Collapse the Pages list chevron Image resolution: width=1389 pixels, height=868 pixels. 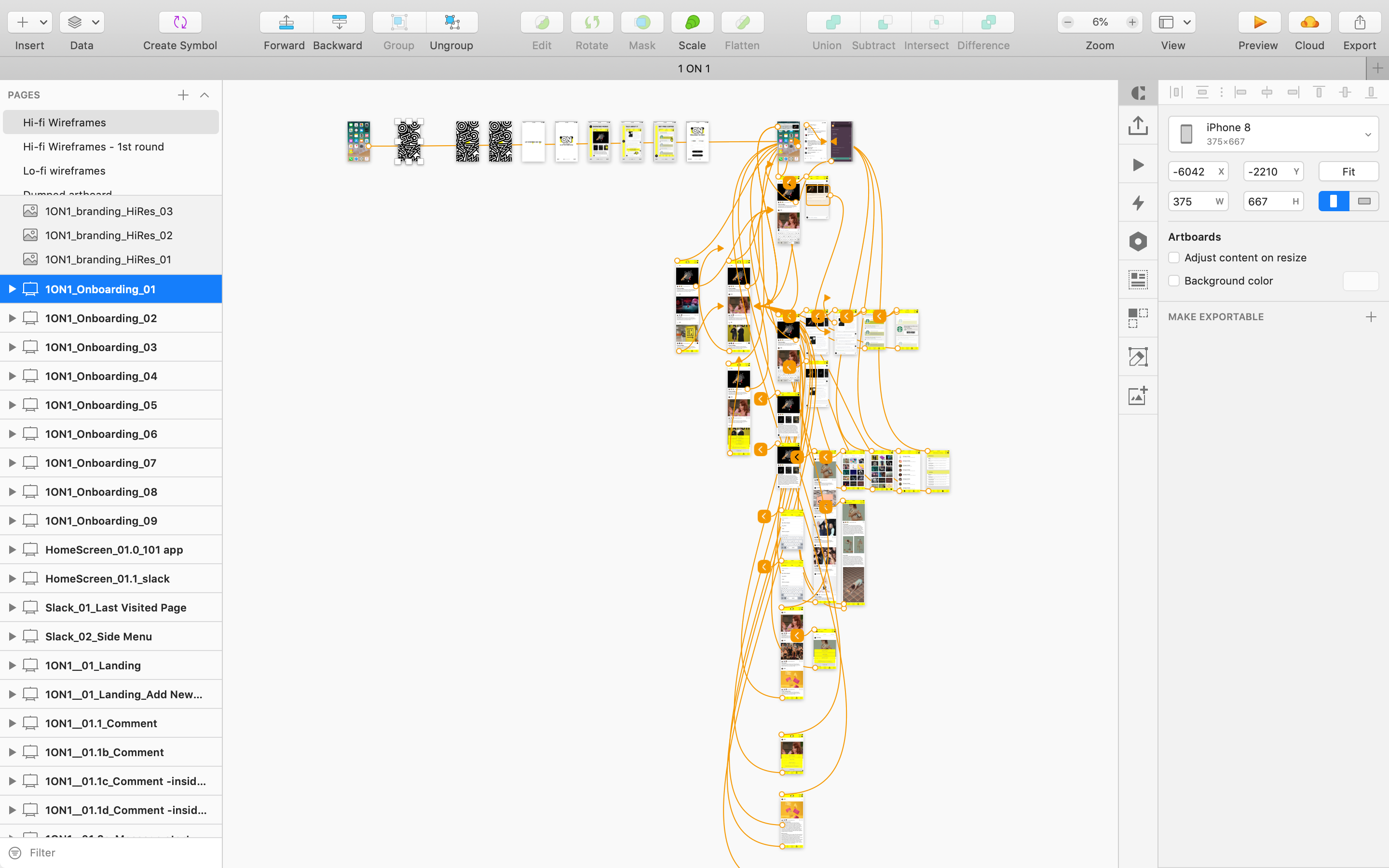click(204, 95)
